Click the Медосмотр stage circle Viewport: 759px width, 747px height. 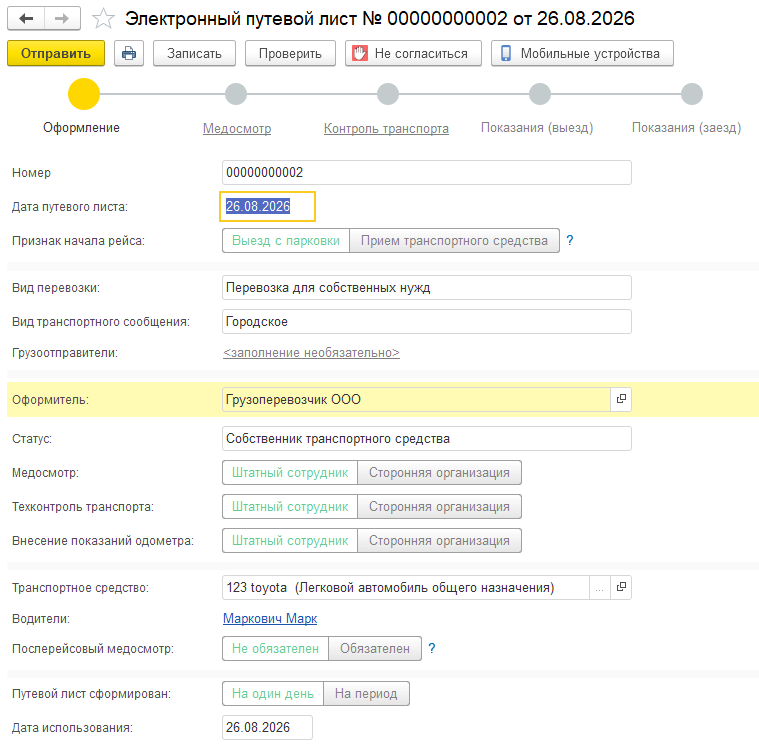pos(236,94)
